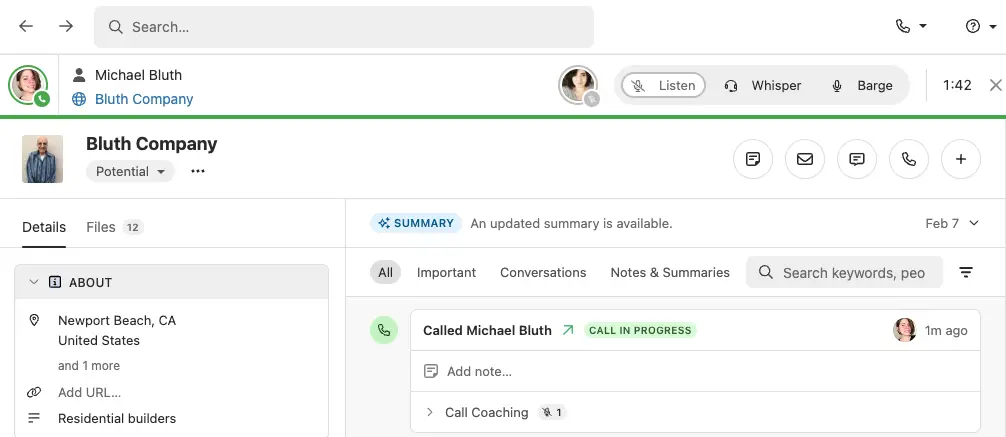Image resolution: width=1006 pixels, height=437 pixels.
Task: Click the 1m ago timestamp
Action: point(946,330)
